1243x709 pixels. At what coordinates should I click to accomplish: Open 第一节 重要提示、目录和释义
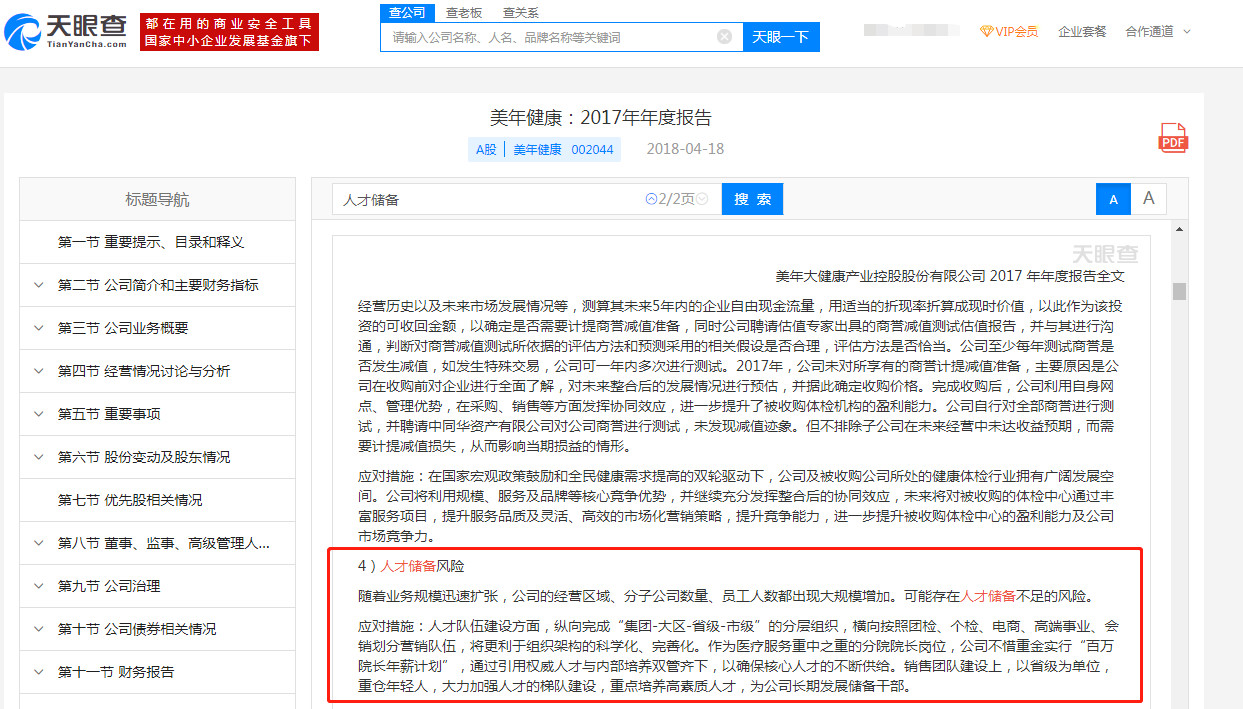click(x=151, y=242)
